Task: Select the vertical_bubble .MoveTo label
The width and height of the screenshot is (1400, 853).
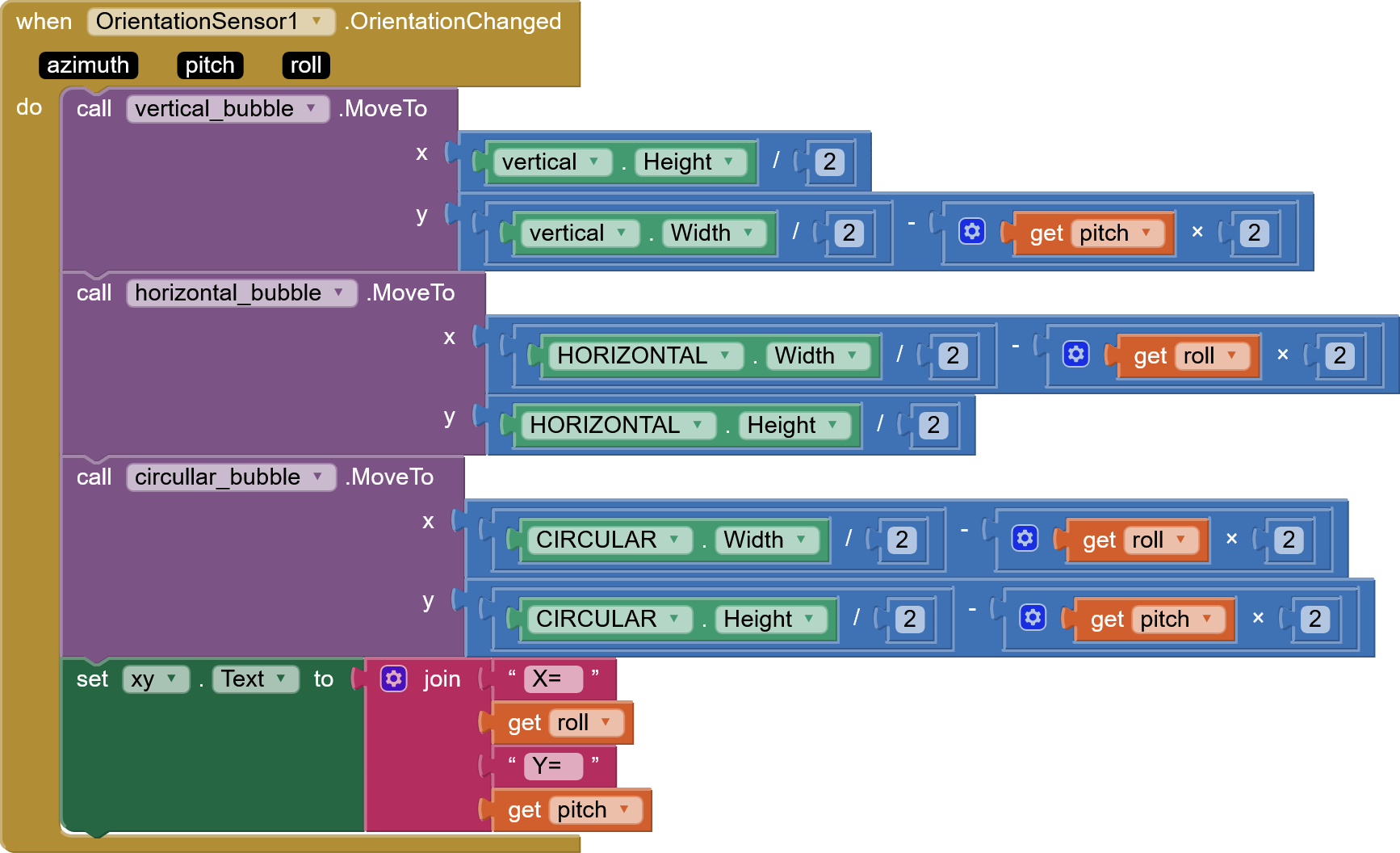Action: (383, 108)
